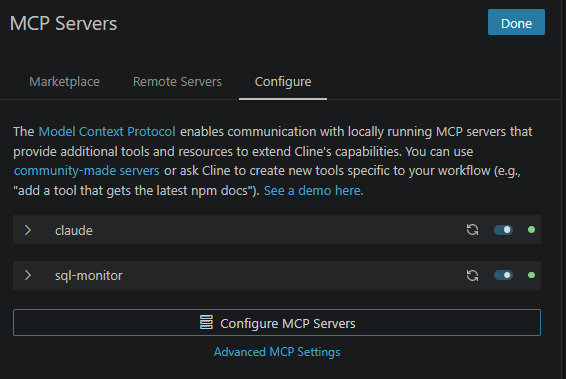Open the community-made servers link
566x379 pixels.
87,170
